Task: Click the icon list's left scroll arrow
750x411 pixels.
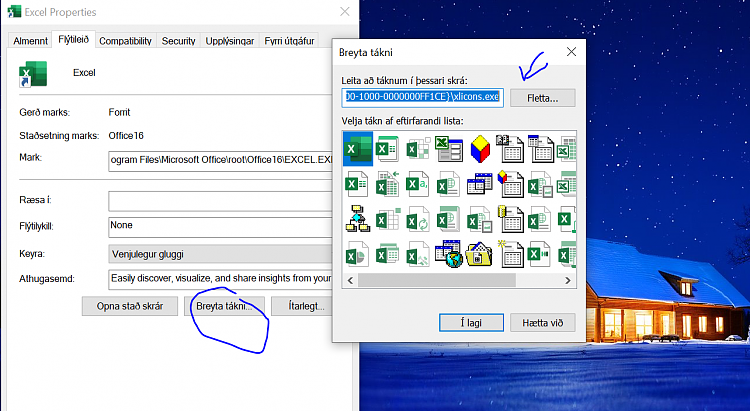Action: click(351, 280)
